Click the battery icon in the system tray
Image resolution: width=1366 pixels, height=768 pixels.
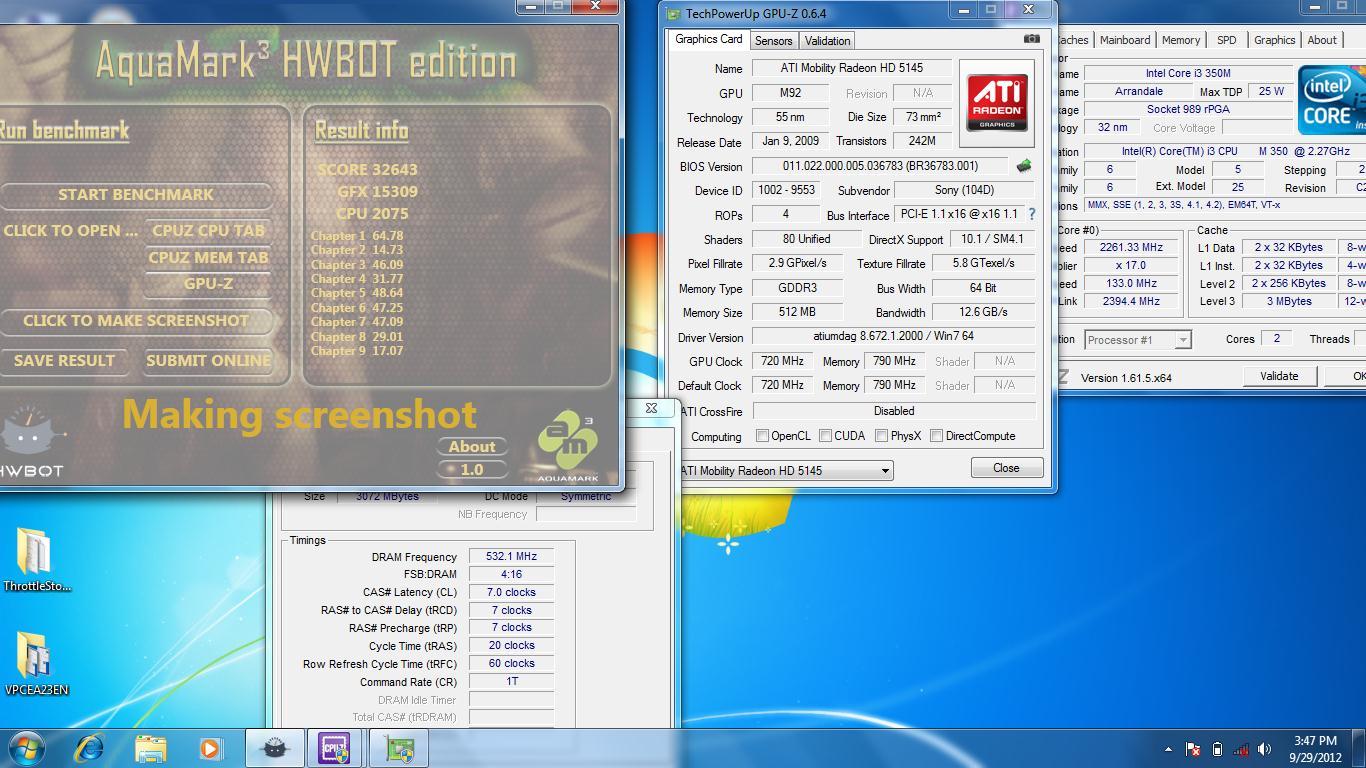point(1217,749)
